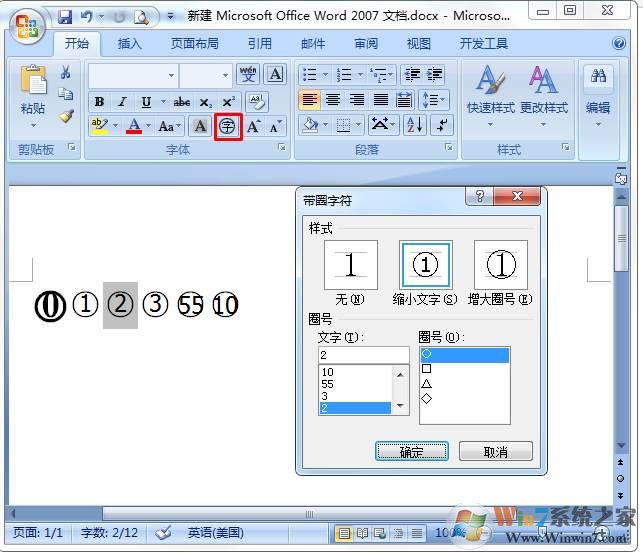Cut selection with the scissors icon
The width and height of the screenshot is (643, 552).
[x=65, y=72]
